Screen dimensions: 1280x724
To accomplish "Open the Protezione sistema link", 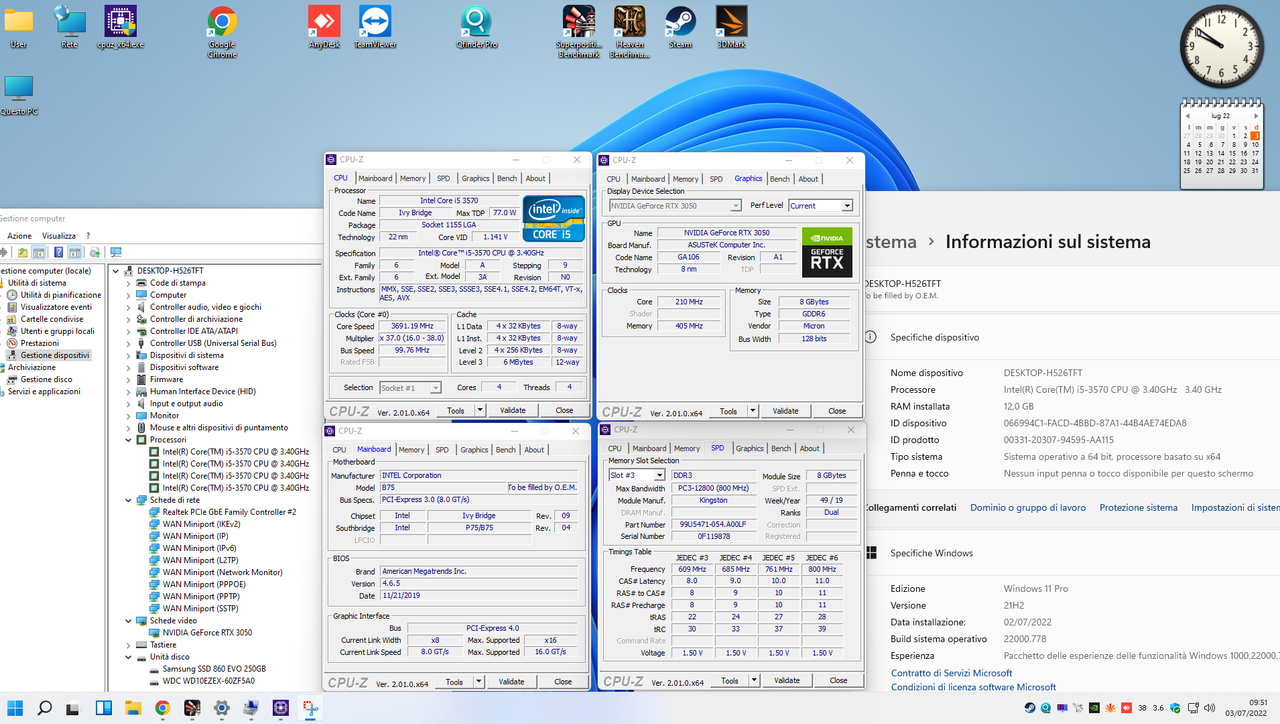I will tap(1138, 508).
